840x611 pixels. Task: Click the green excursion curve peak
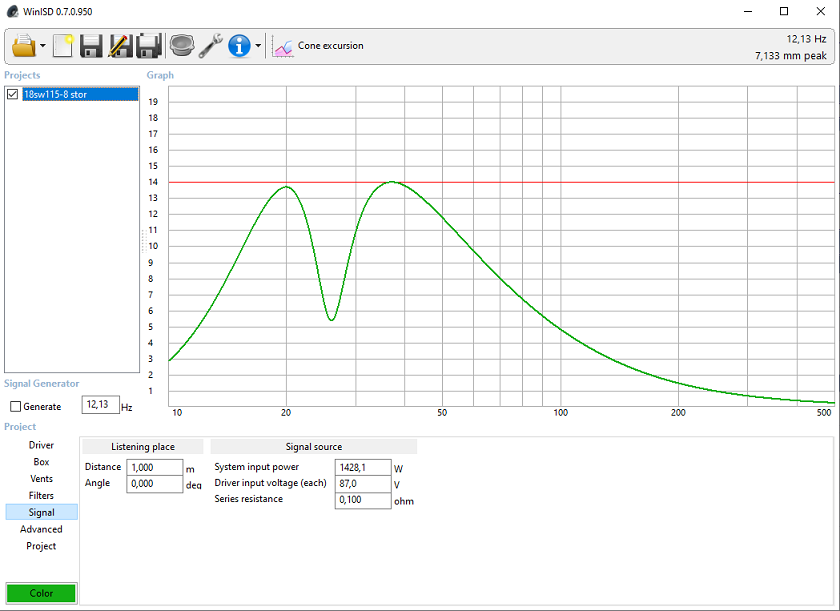(x=392, y=182)
